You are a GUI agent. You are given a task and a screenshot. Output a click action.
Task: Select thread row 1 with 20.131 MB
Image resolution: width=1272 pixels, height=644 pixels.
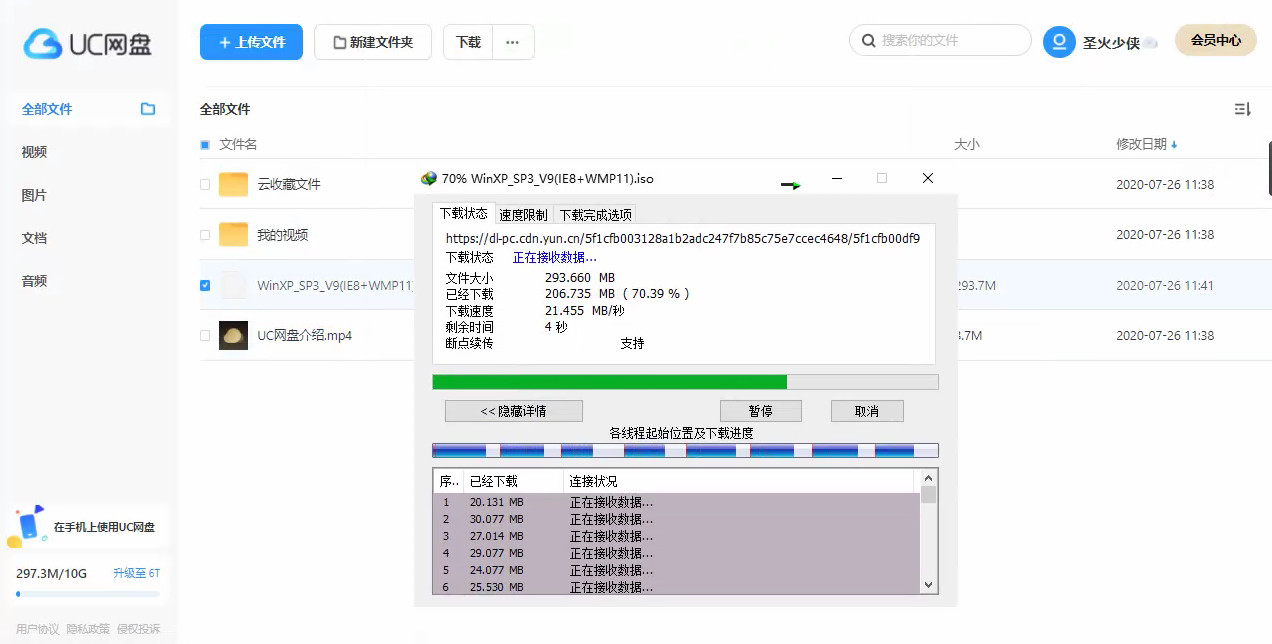click(x=677, y=502)
